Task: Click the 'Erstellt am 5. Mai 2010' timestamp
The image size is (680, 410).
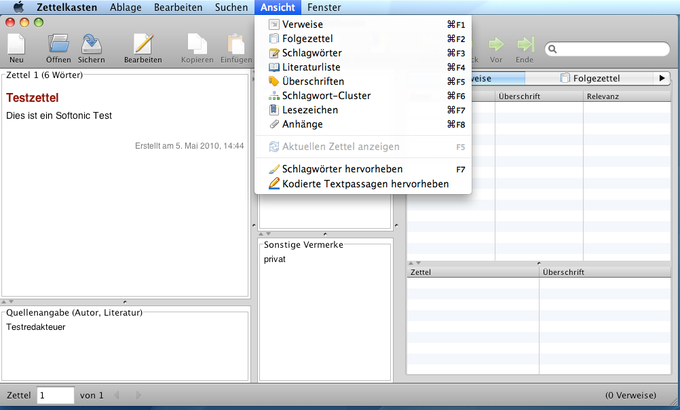Action: tap(189, 146)
